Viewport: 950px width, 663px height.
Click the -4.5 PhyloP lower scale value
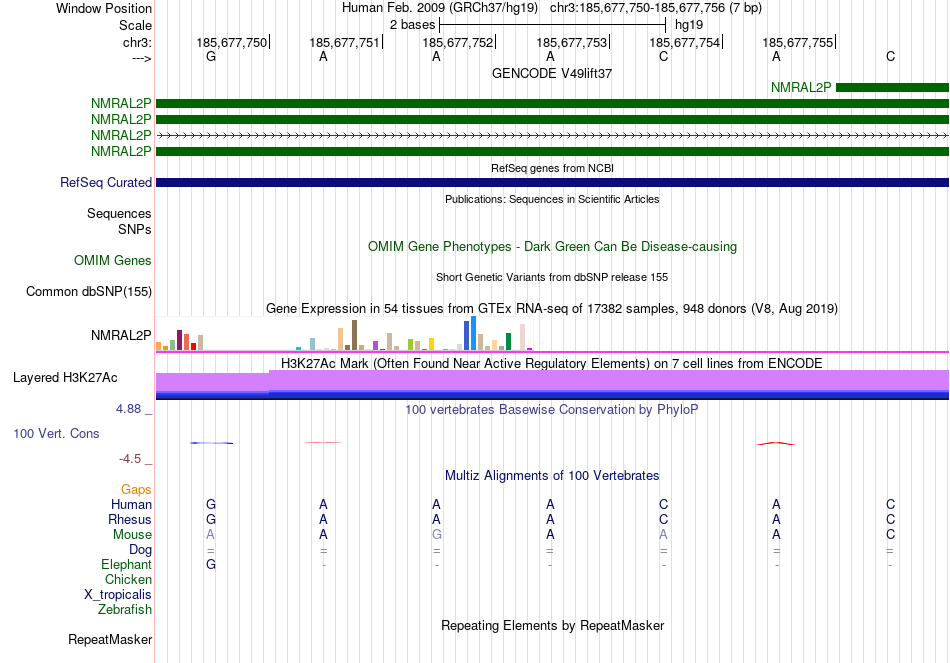[130, 459]
